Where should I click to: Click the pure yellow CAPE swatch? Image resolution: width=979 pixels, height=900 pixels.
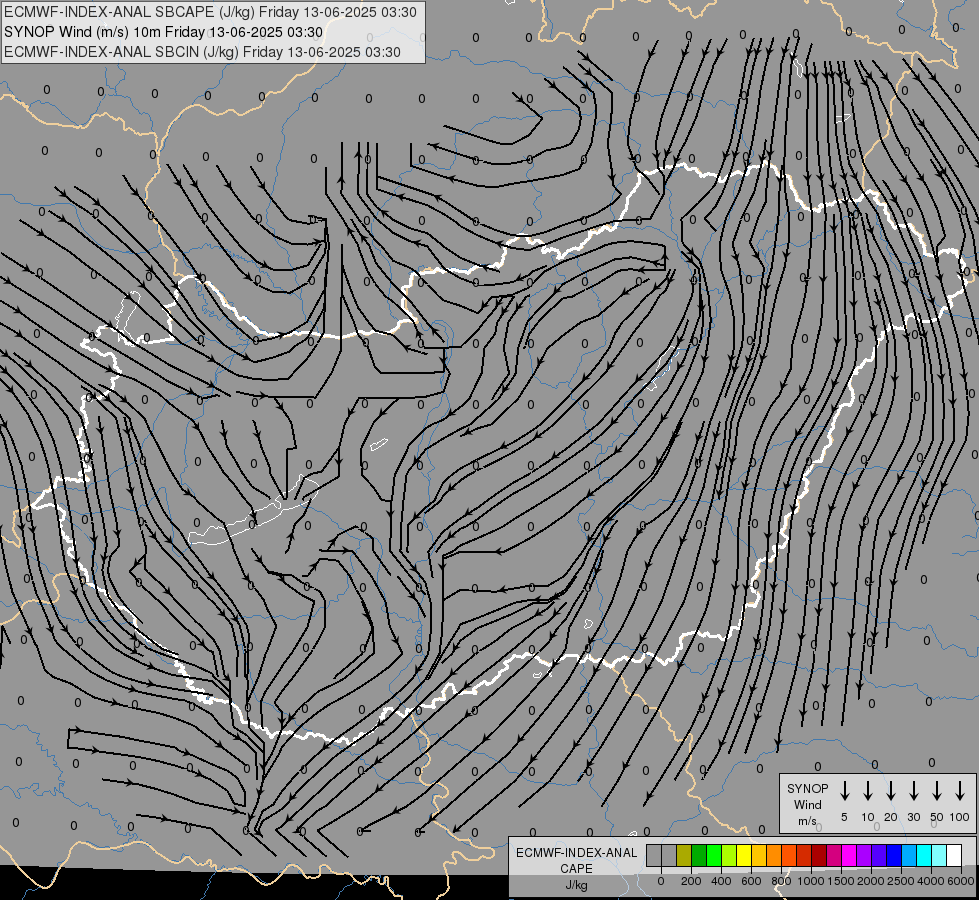click(744, 855)
